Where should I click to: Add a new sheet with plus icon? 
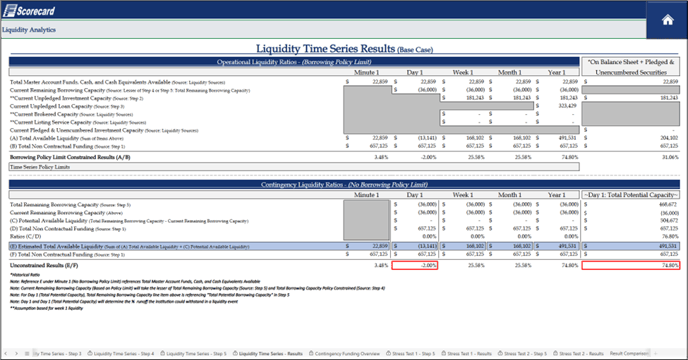coord(656,353)
